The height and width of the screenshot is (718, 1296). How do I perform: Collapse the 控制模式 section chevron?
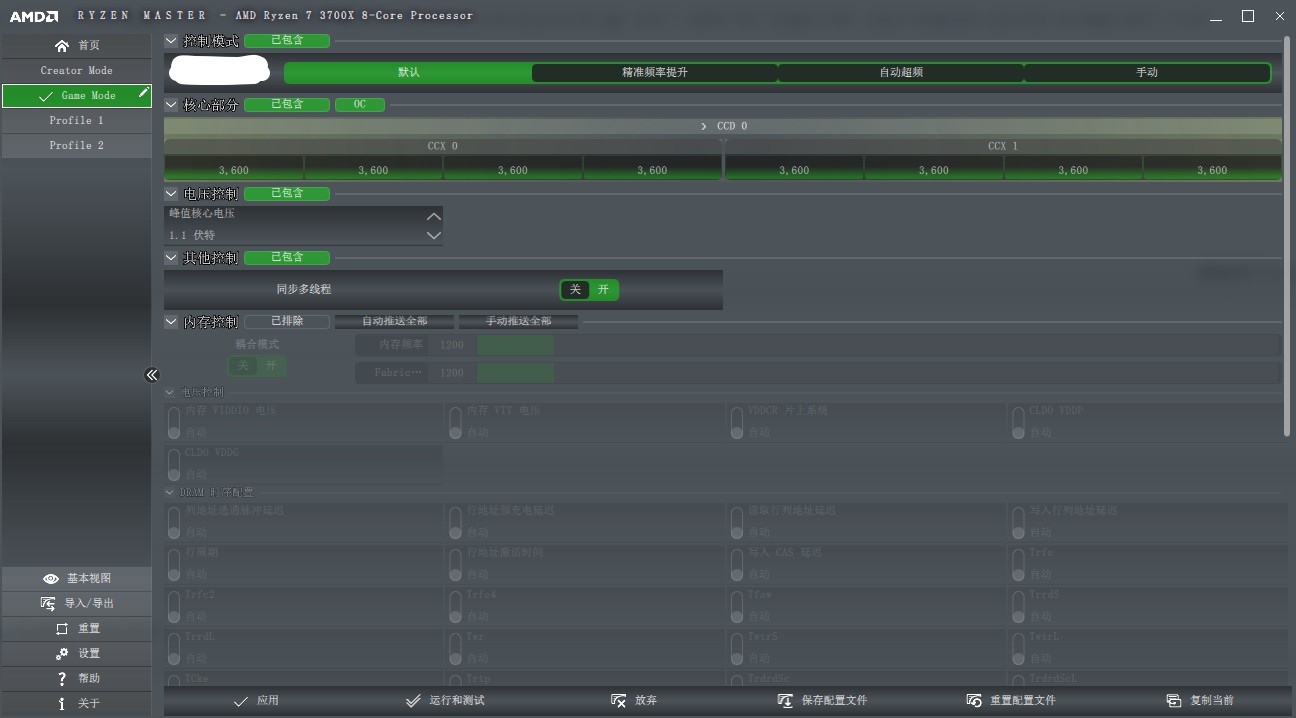pyautogui.click(x=171, y=41)
